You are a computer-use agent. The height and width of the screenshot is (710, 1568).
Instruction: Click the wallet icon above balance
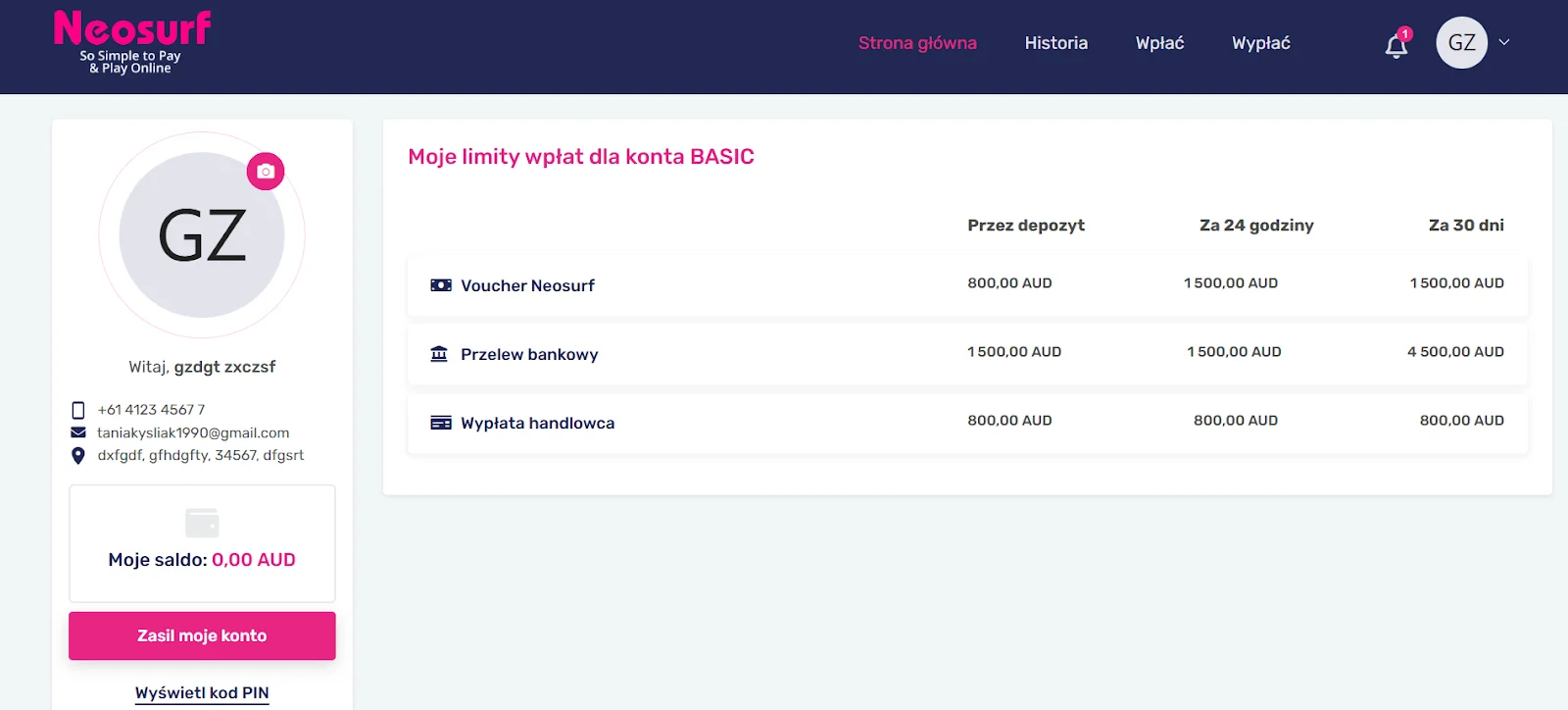[x=202, y=523]
